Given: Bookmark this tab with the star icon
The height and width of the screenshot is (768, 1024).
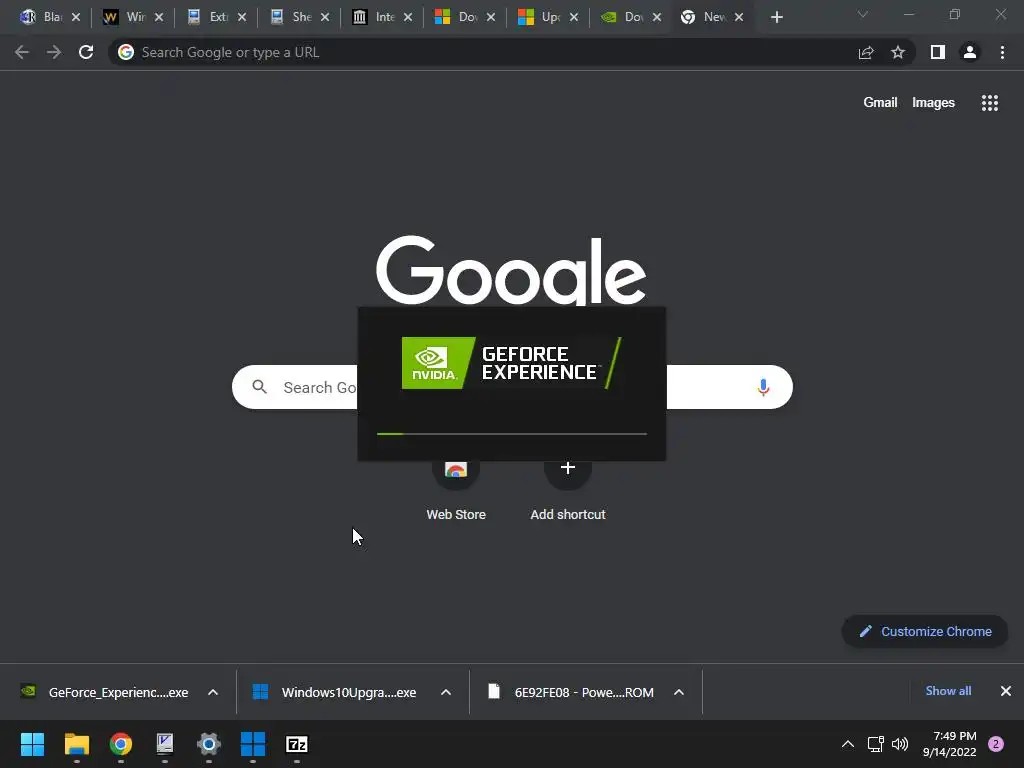Looking at the screenshot, I should pos(898,52).
